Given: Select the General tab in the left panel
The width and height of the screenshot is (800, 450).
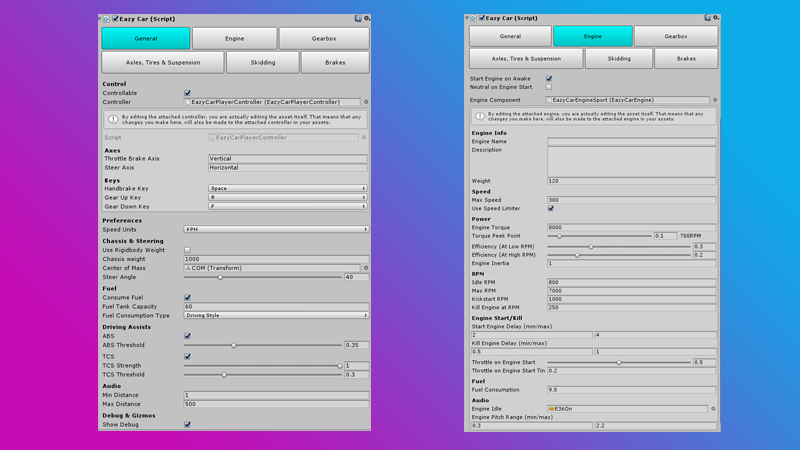Looking at the screenshot, I should 146,38.
